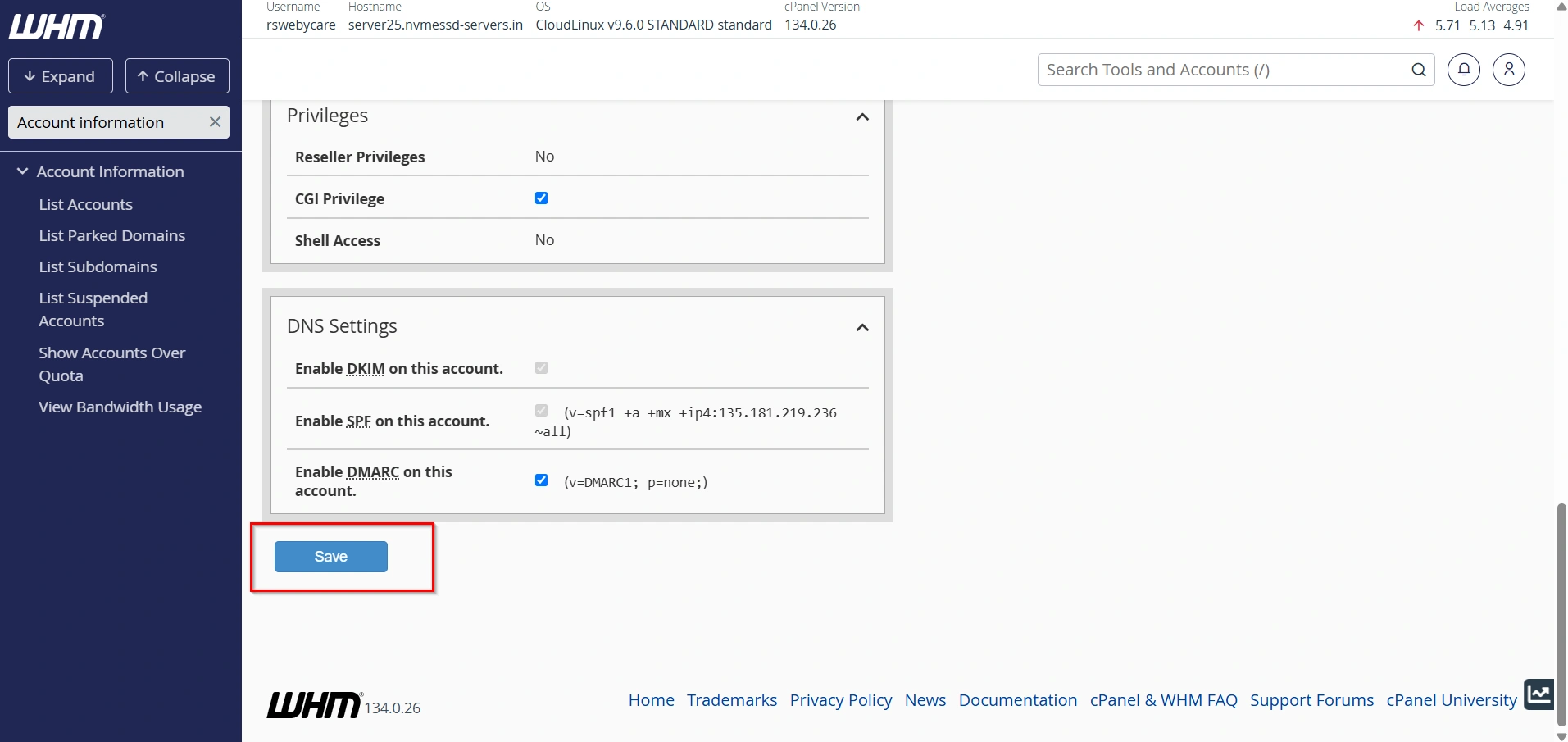
Task: Click the scrollbar up arrow
Action: tap(1561, 6)
